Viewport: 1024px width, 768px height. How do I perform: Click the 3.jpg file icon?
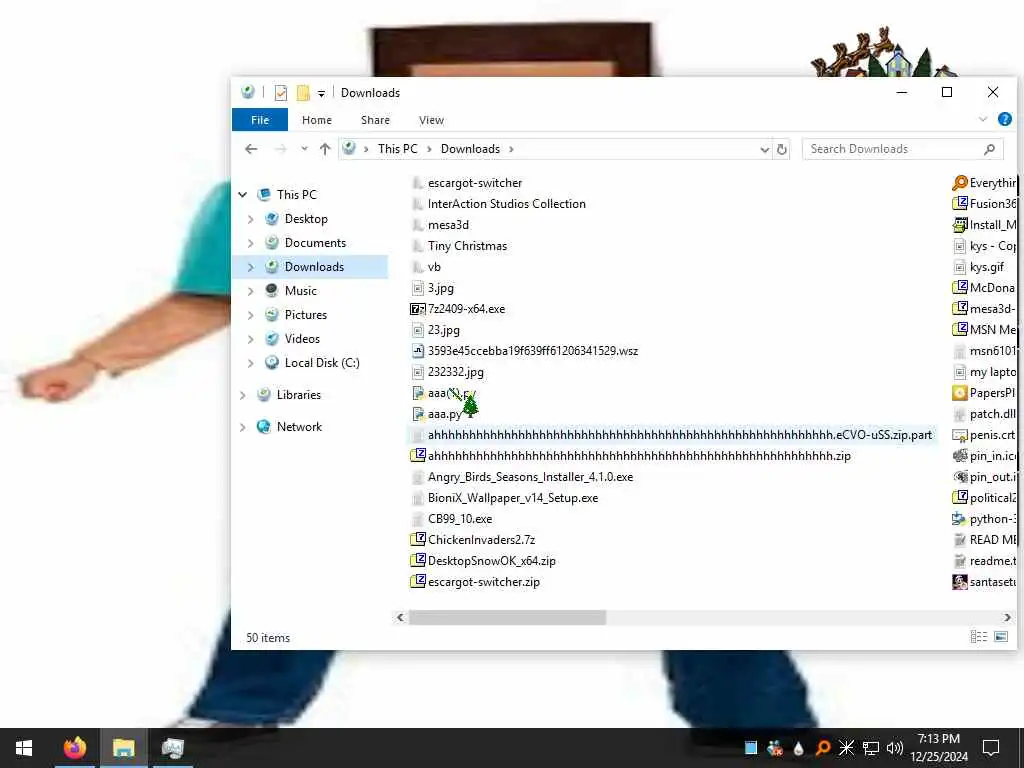pyautogui.click(x=418, y=288)
